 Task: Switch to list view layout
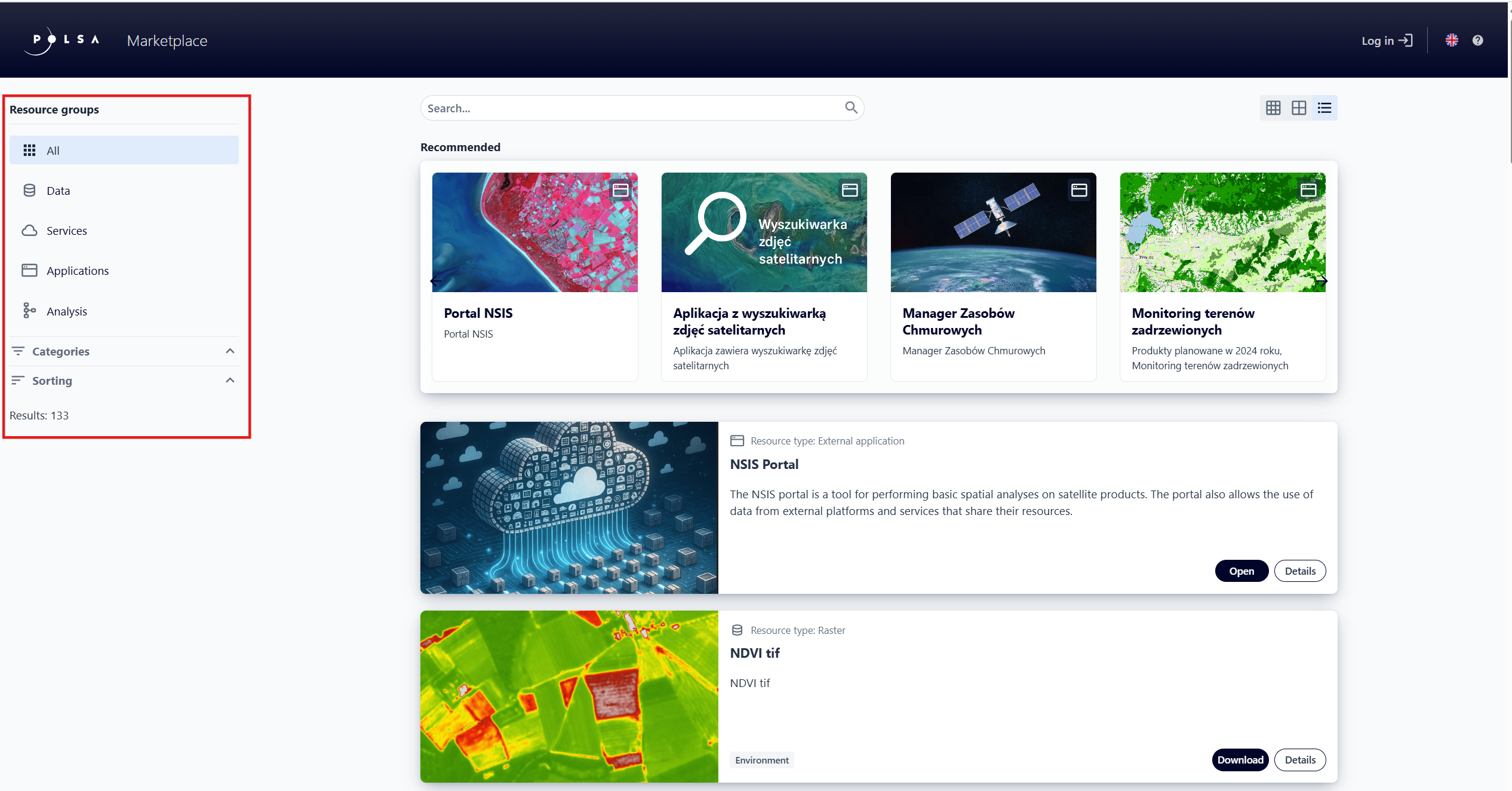pyautogui.click(x=1324, y=108)
